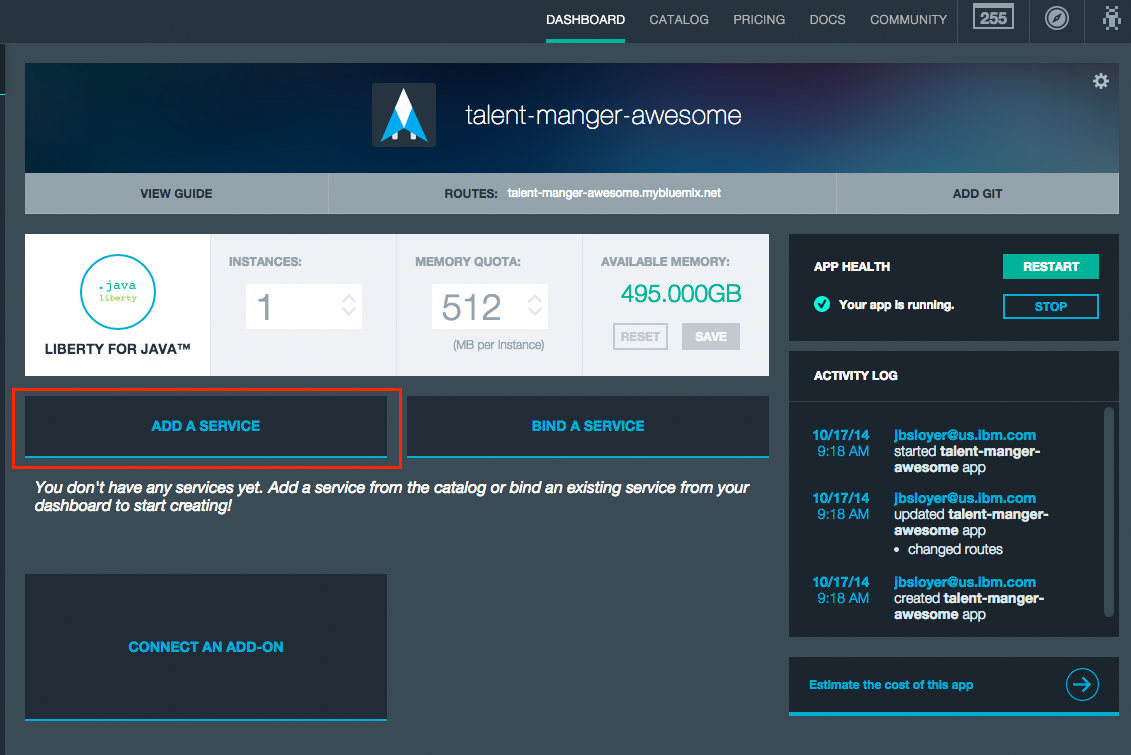Click the App Health heading
1131x755 pixels.
[x=852, y=267]
